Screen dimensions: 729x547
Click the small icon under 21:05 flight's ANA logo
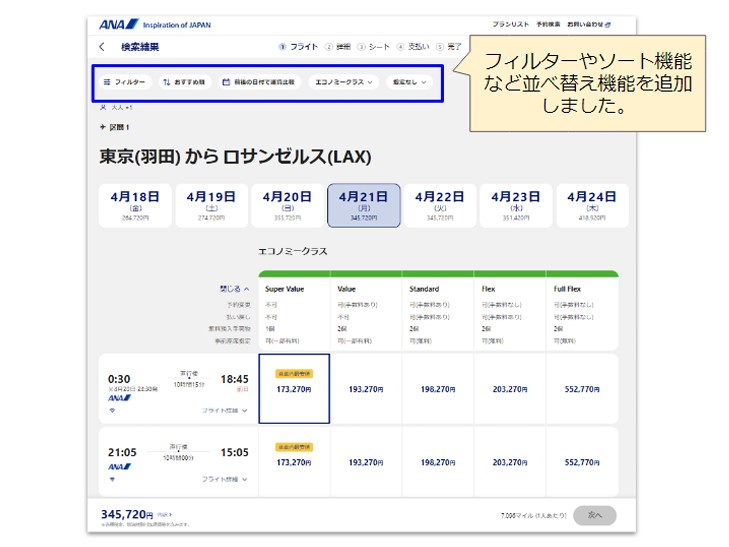(112, 479)
